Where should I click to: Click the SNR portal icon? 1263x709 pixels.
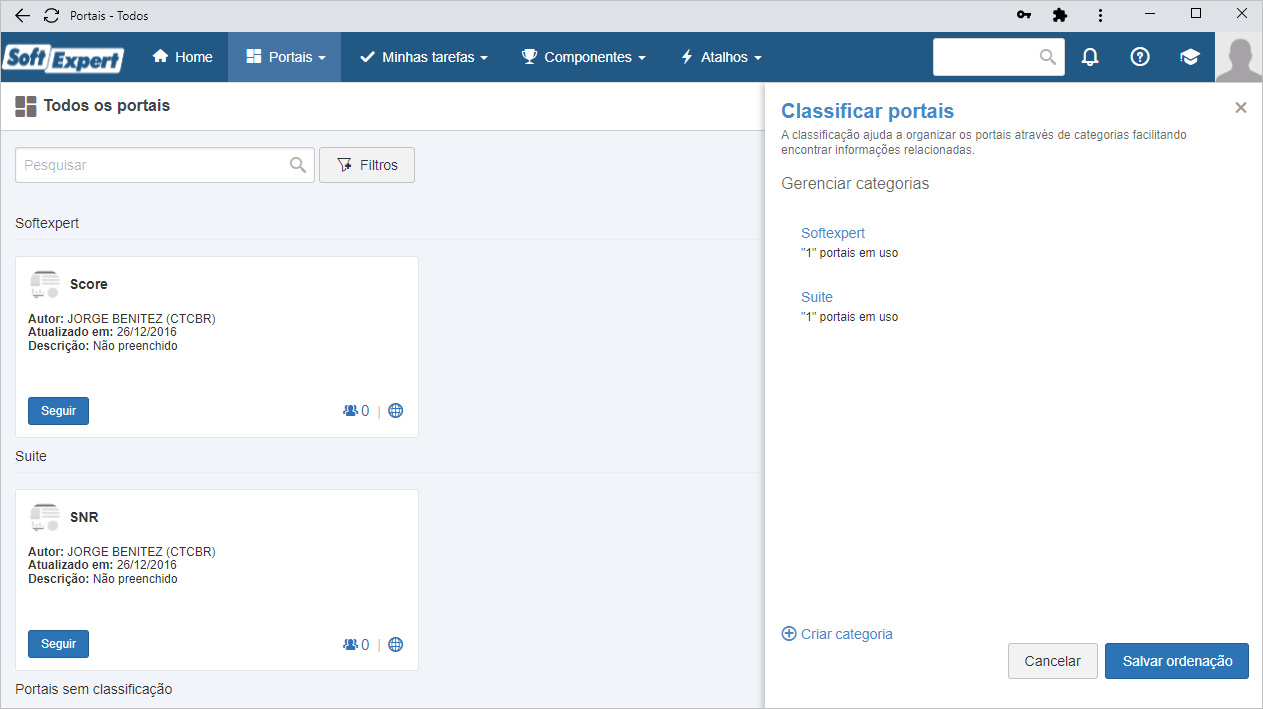tap(44, 518)
